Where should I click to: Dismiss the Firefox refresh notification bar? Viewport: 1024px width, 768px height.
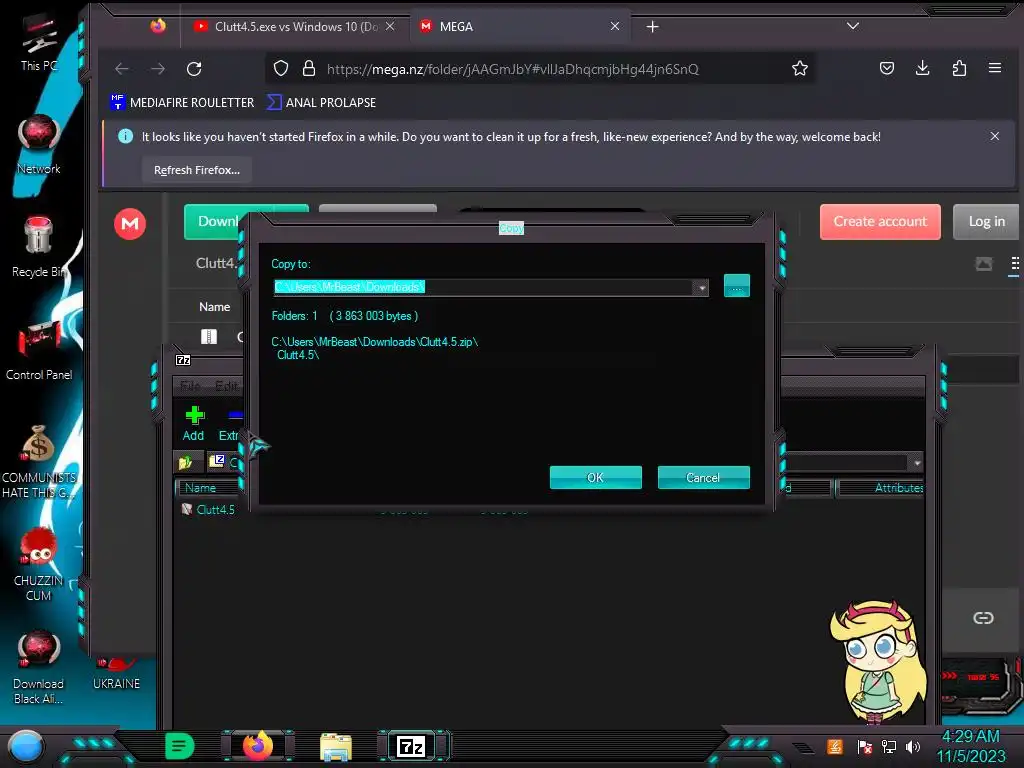995,136
